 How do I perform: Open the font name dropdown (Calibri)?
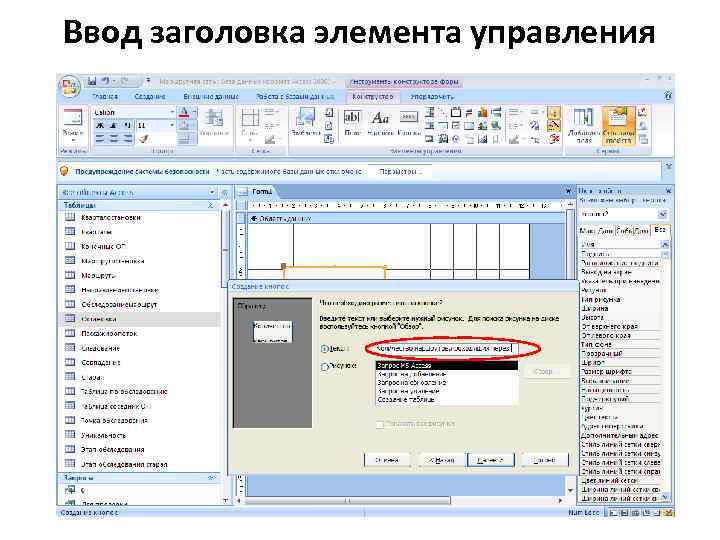point(172,112)
